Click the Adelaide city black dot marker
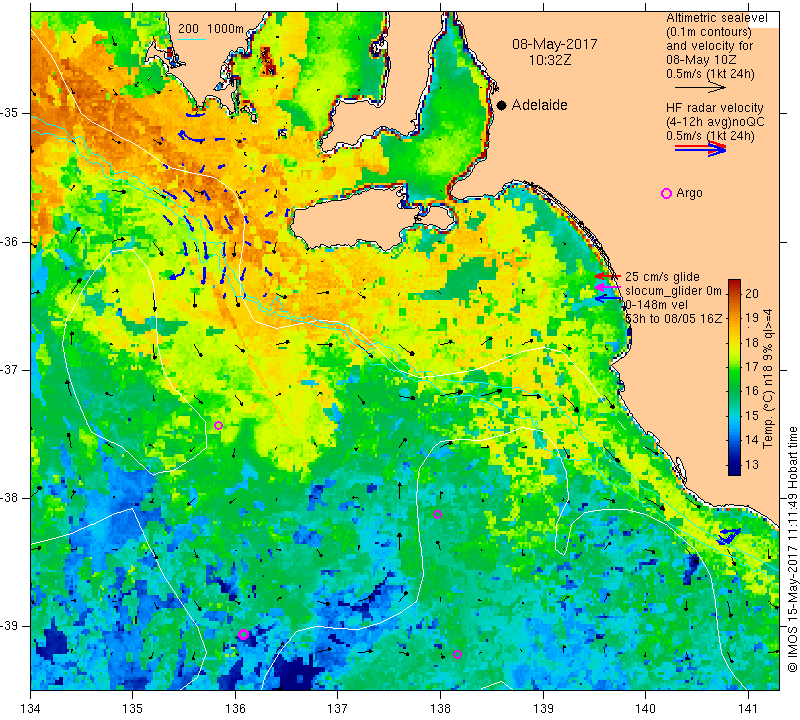 pos(502,105)
